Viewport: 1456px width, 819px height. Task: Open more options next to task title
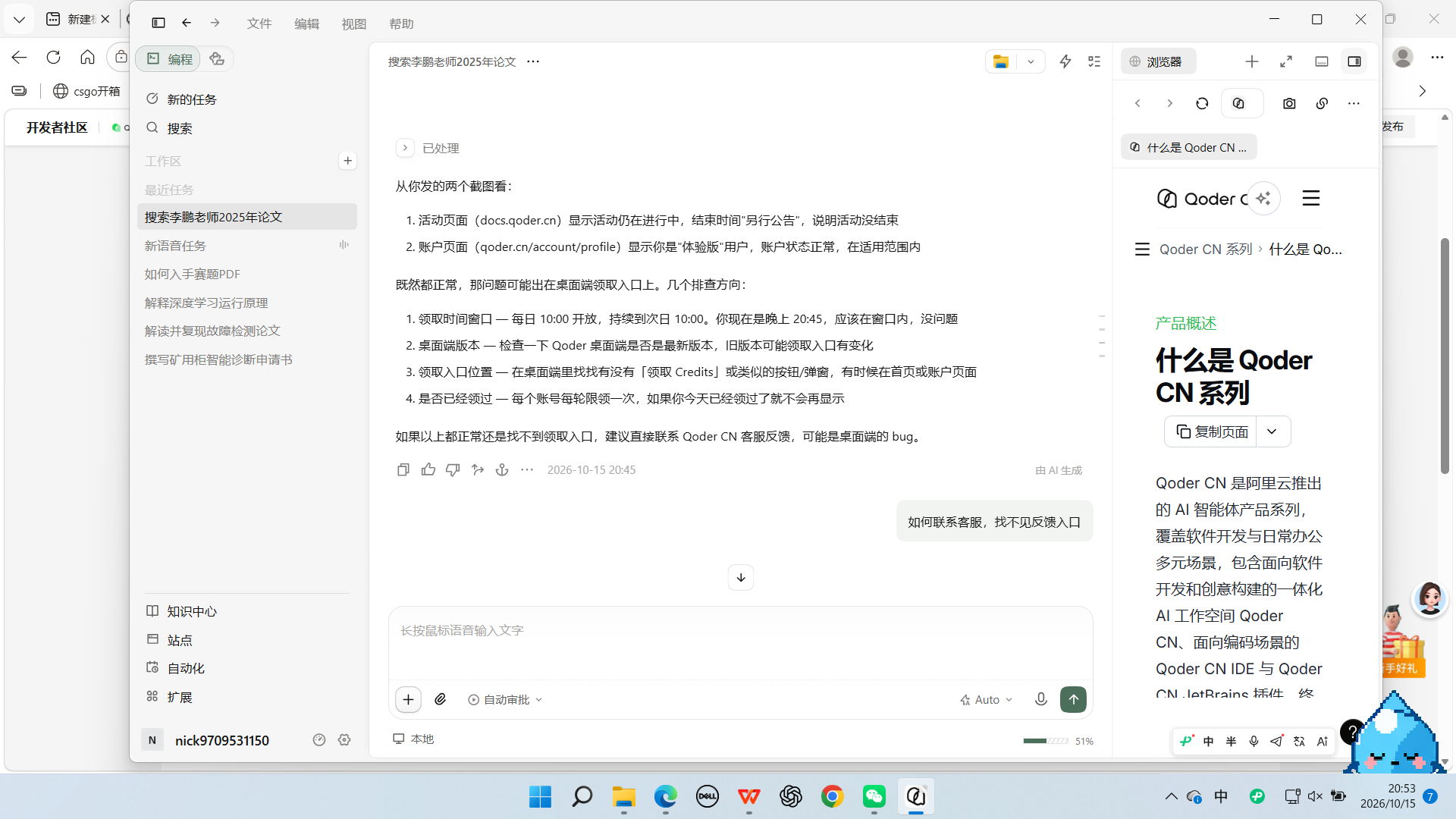point(533,61)
